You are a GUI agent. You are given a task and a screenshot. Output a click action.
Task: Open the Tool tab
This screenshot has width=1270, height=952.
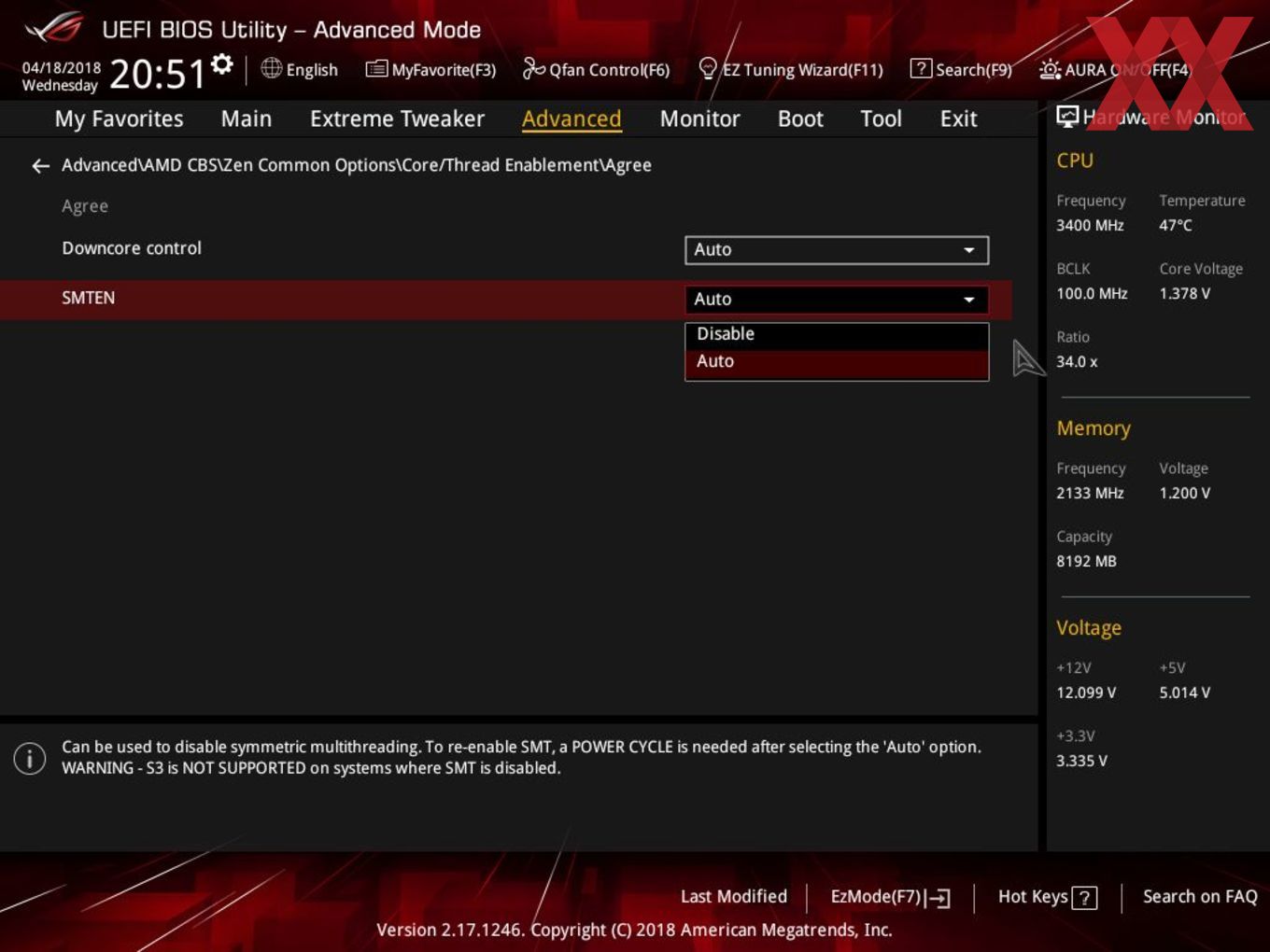(x=881, y=119)
